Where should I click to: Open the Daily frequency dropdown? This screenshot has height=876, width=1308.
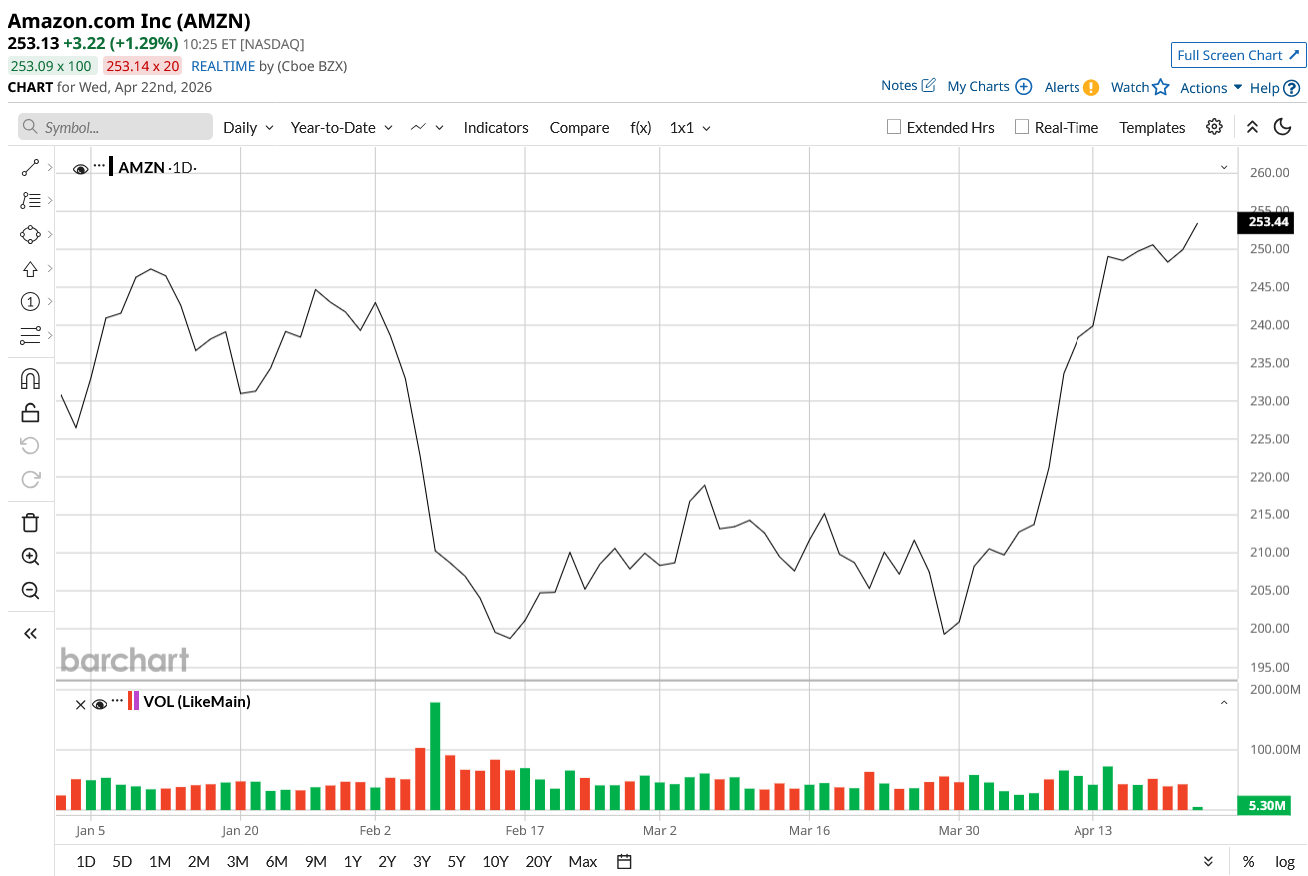pyautogui.click(x=248, y=127)
